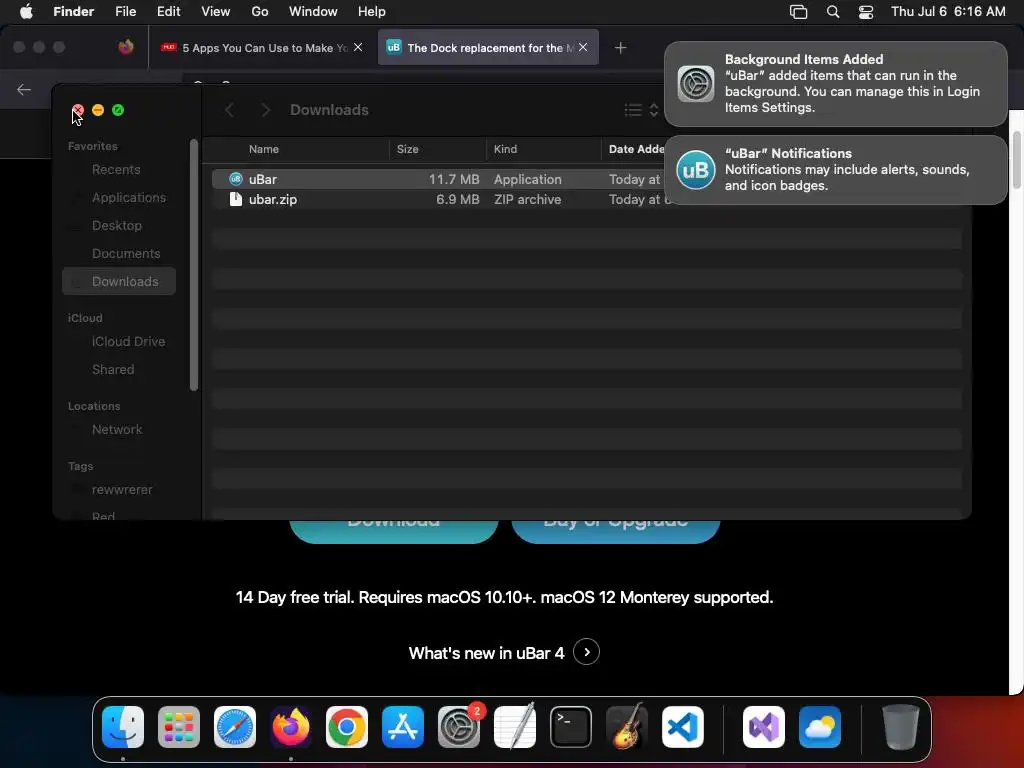Open Visual Studio purple icon in Dock
Viewport: 1024px width, 768px height.
click(x=764, y=727)
